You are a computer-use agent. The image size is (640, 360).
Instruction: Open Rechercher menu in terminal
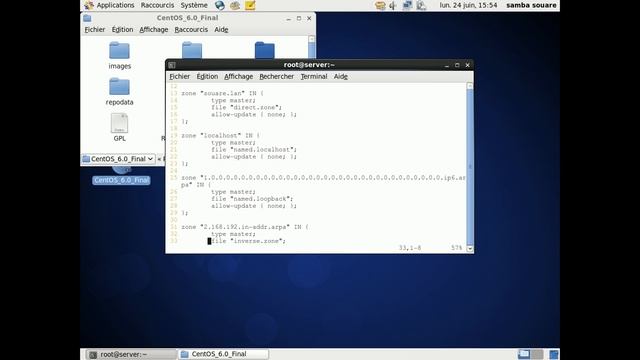(276, 76)
